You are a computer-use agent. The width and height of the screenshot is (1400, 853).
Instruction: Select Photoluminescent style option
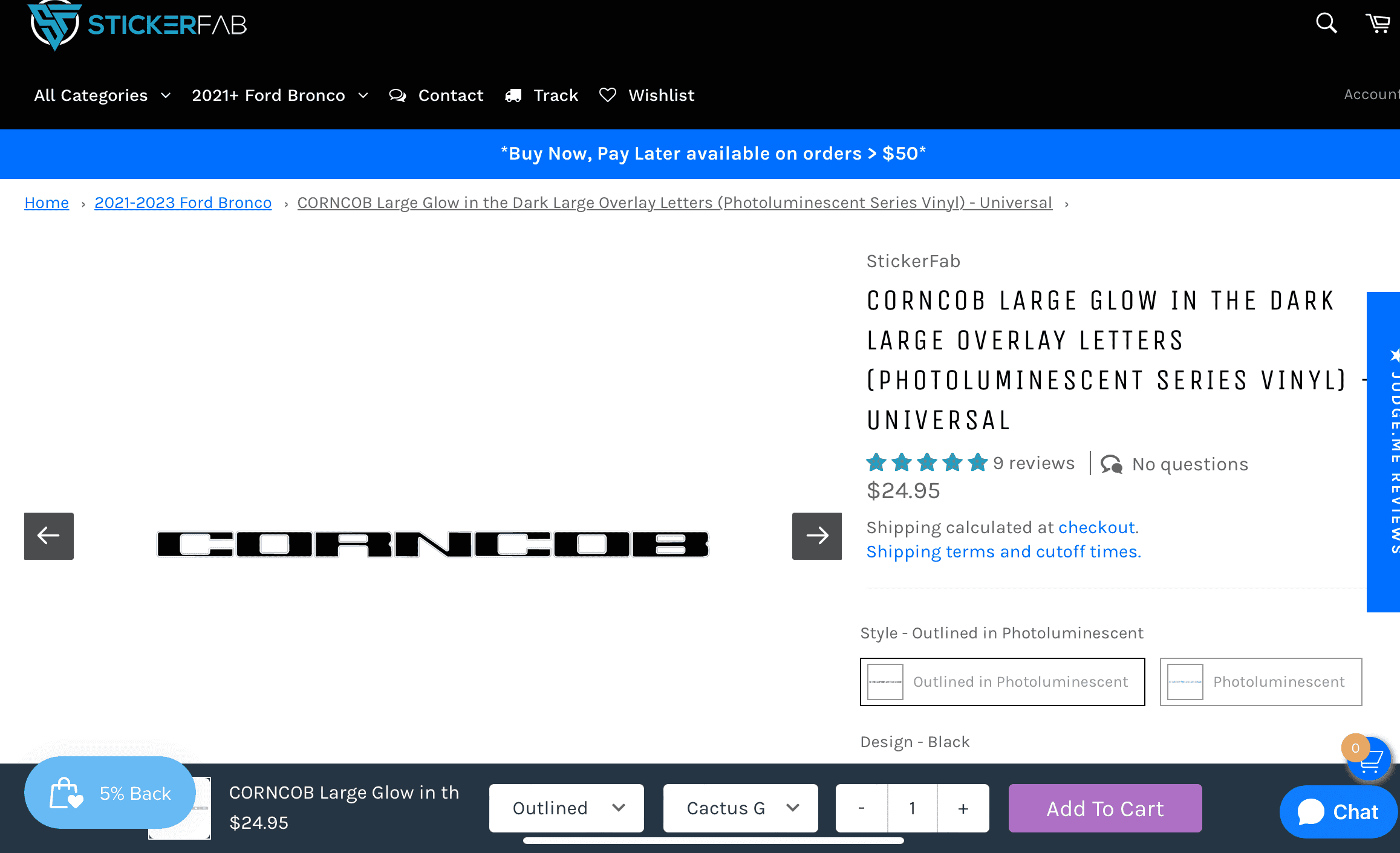(x=1261, y=682)
